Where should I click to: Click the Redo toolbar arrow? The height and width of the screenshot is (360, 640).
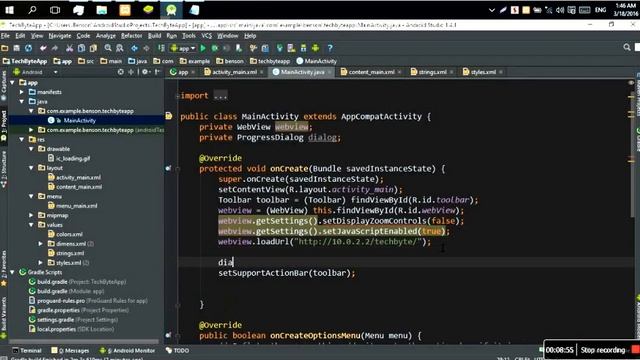(x=55, y=48)
